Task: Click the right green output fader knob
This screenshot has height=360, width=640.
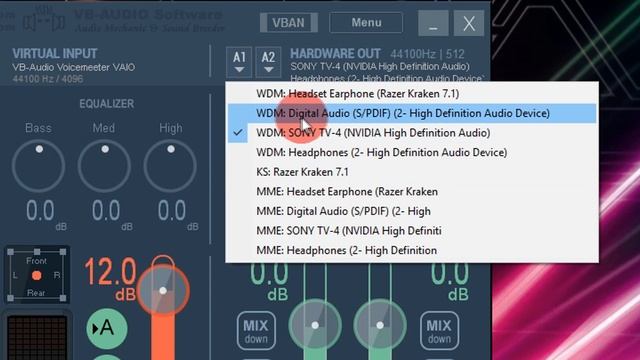Action: [x=380, y=325]
